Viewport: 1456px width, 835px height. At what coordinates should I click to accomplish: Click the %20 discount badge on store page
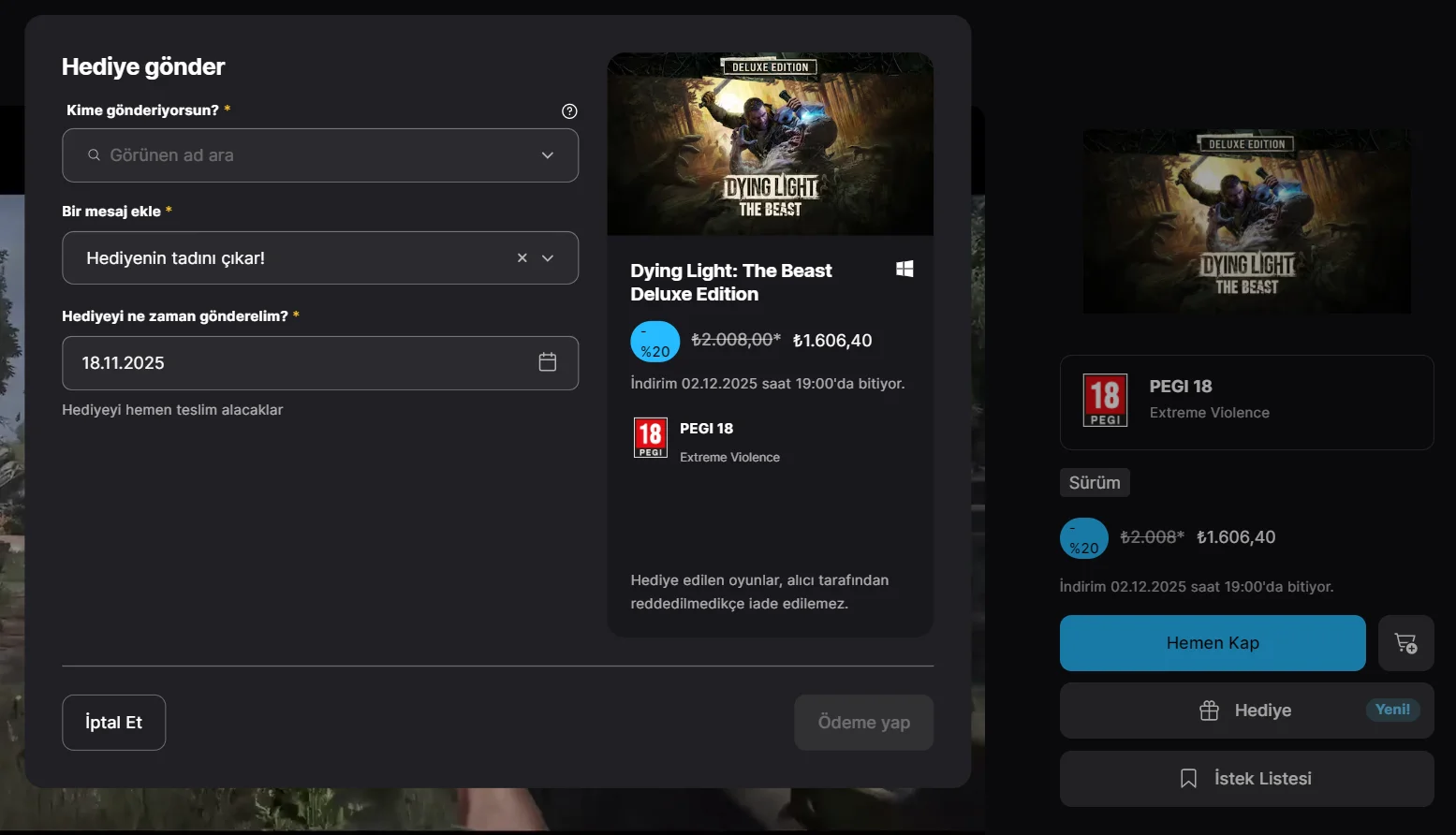pyautogui.click(x=1084, y=538)
